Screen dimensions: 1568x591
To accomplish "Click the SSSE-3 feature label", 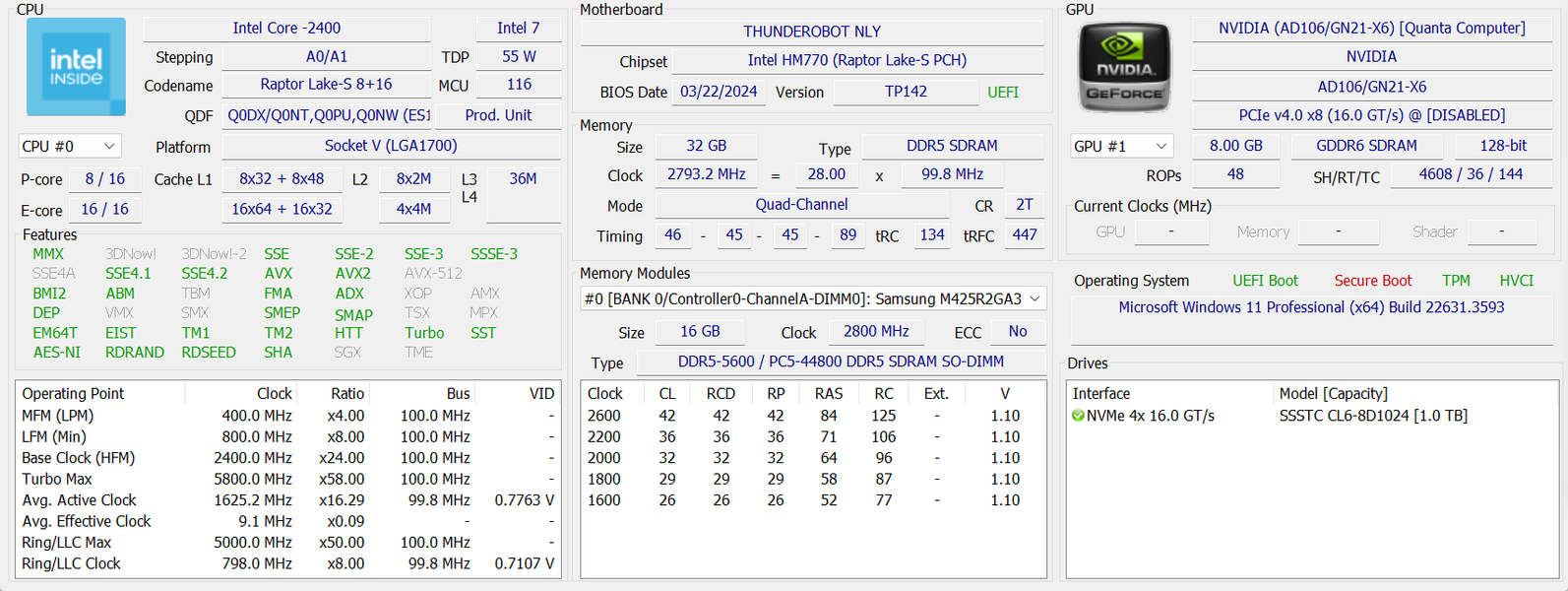I will coord(494,254).
